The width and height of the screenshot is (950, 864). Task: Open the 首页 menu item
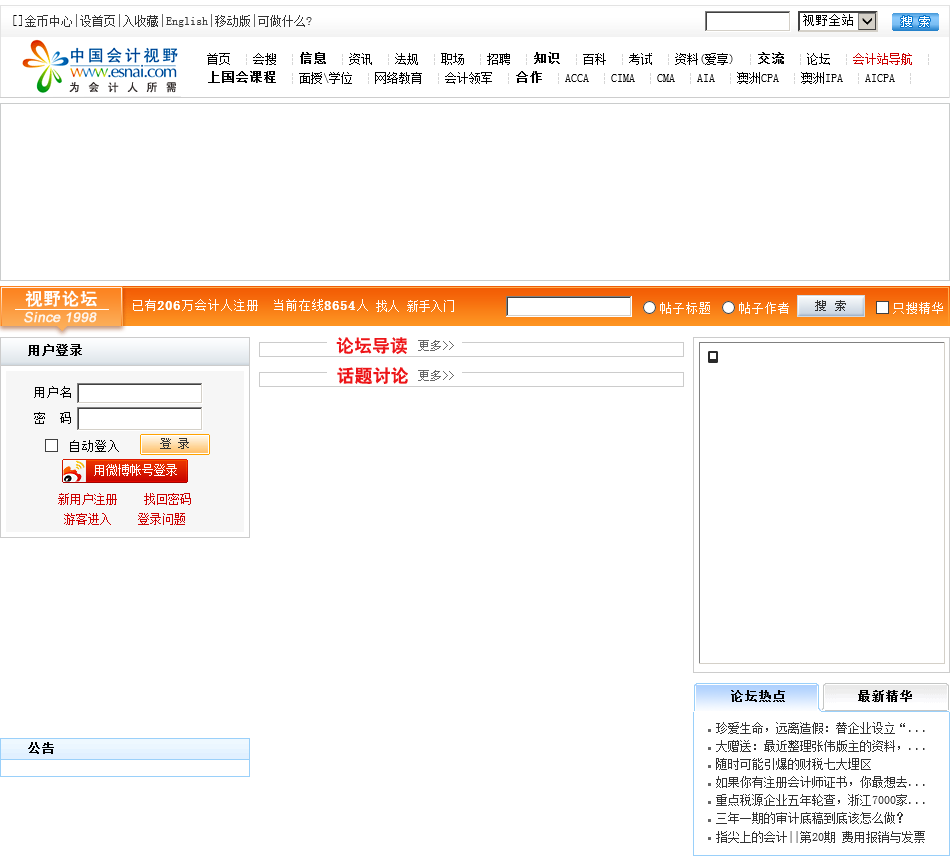click(x=218, y=59)
